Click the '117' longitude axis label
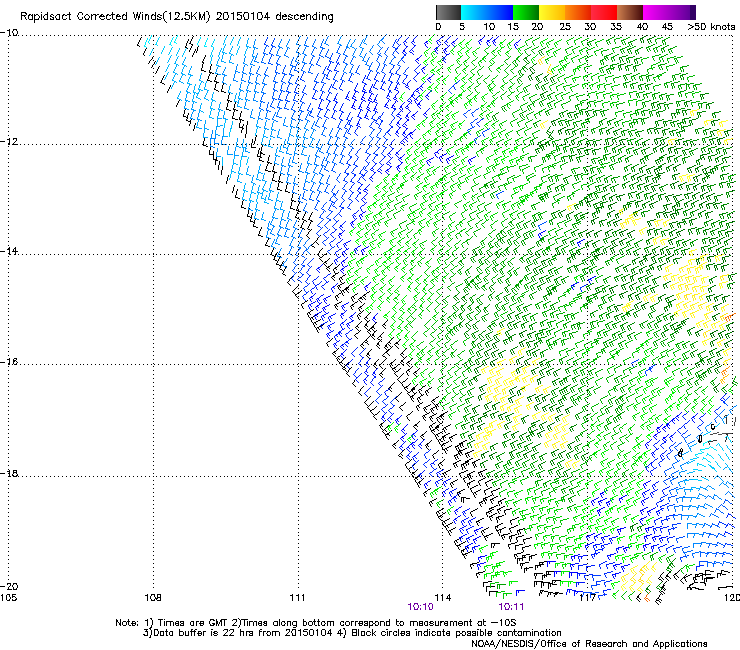 point(587,598)
